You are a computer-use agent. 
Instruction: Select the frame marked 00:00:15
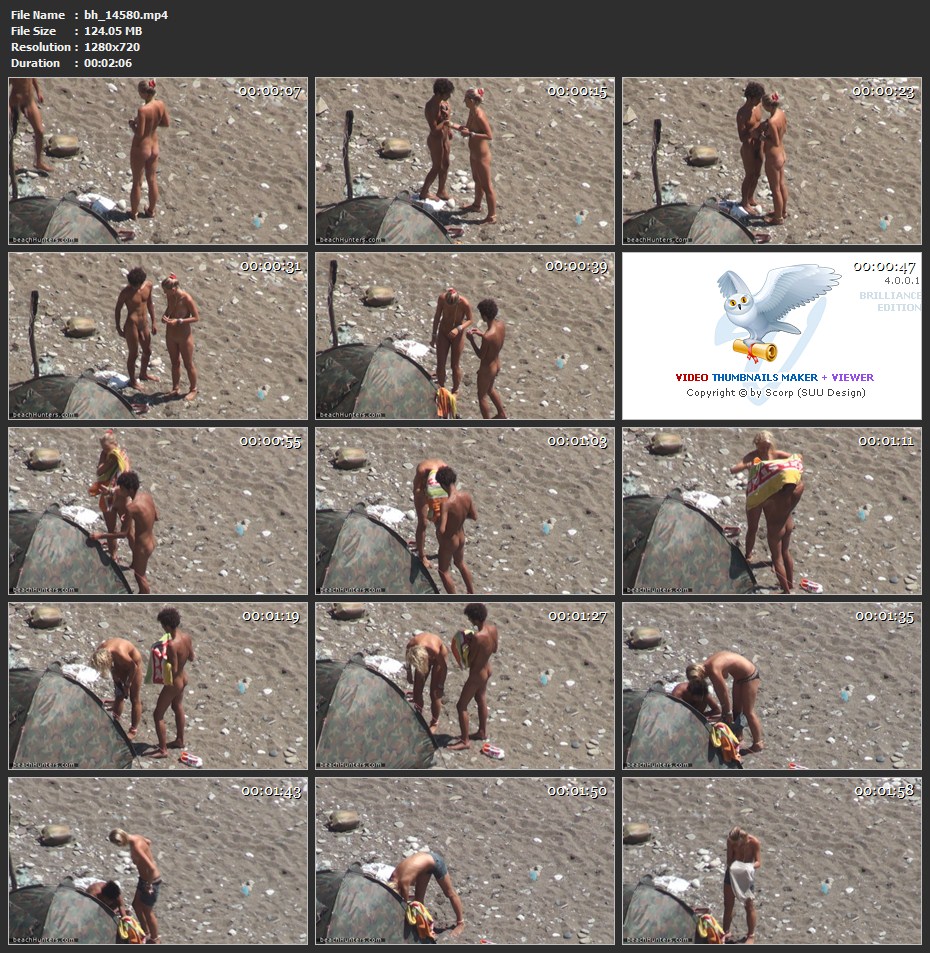465,161
